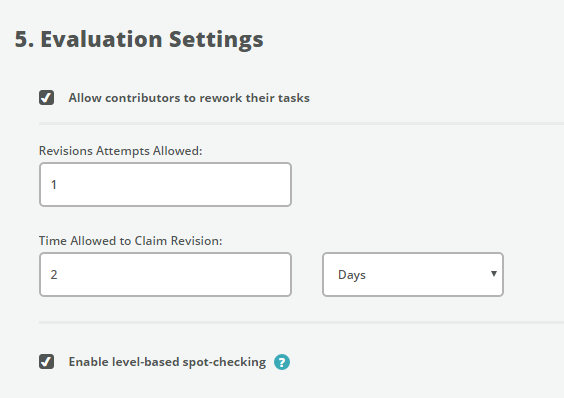The width and height of the screenshot is (564, 398).
Task: Click the checkmark beside rework tasks option
Action: [x=46, y=98]
